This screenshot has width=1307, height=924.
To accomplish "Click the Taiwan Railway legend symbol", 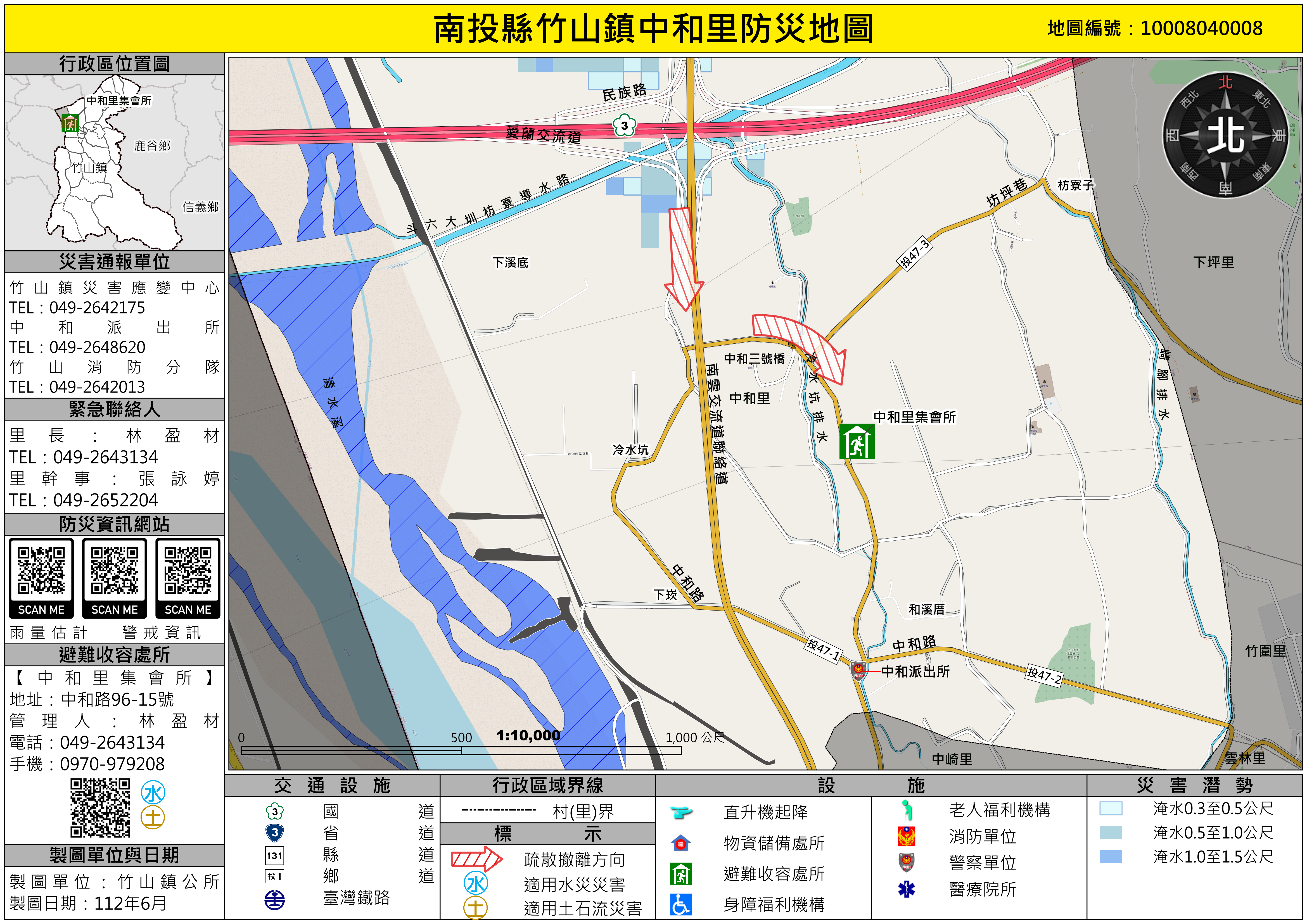I will pos(275,900).
